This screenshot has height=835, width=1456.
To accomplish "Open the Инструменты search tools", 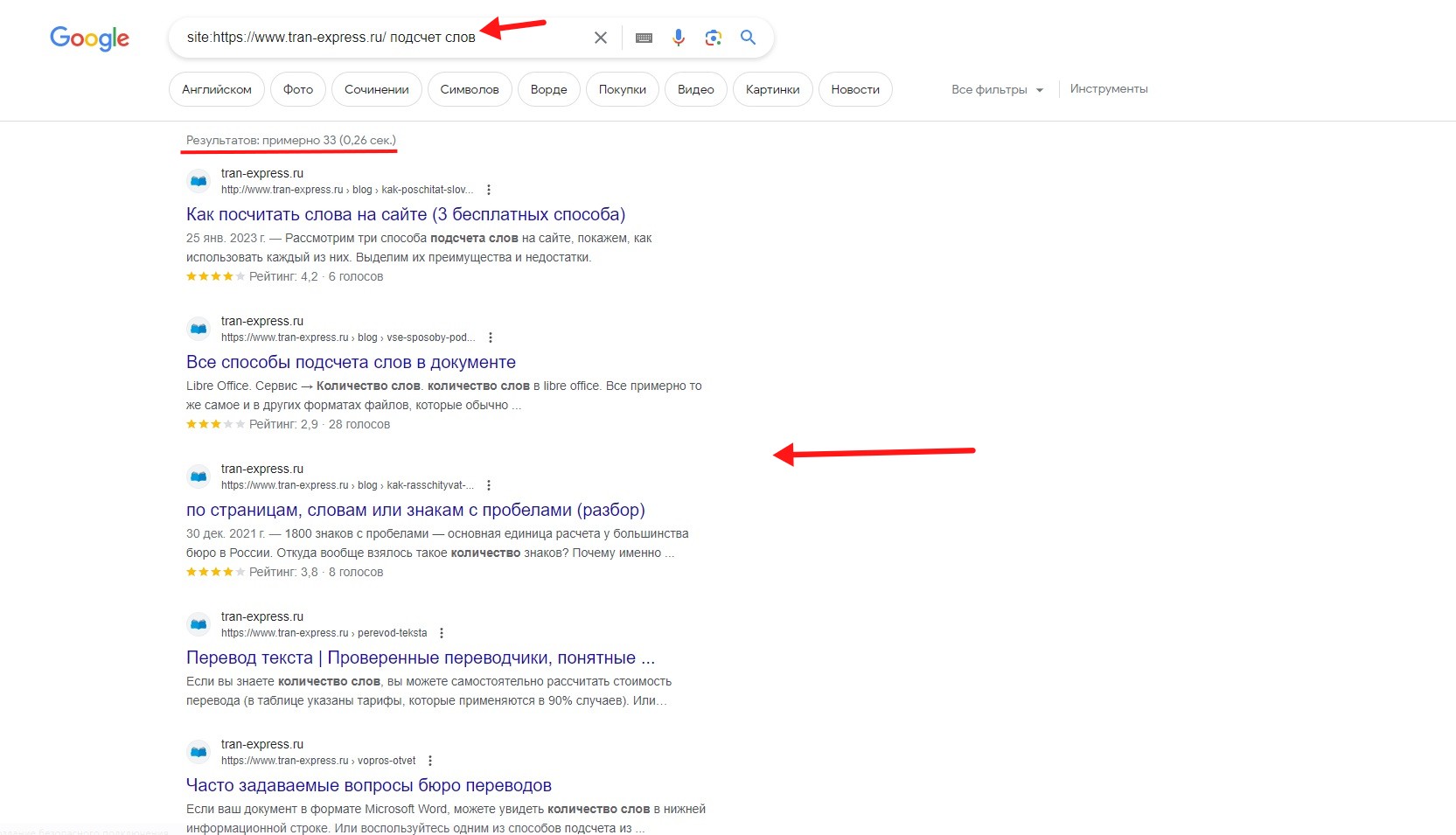I will coord(1109,89).
